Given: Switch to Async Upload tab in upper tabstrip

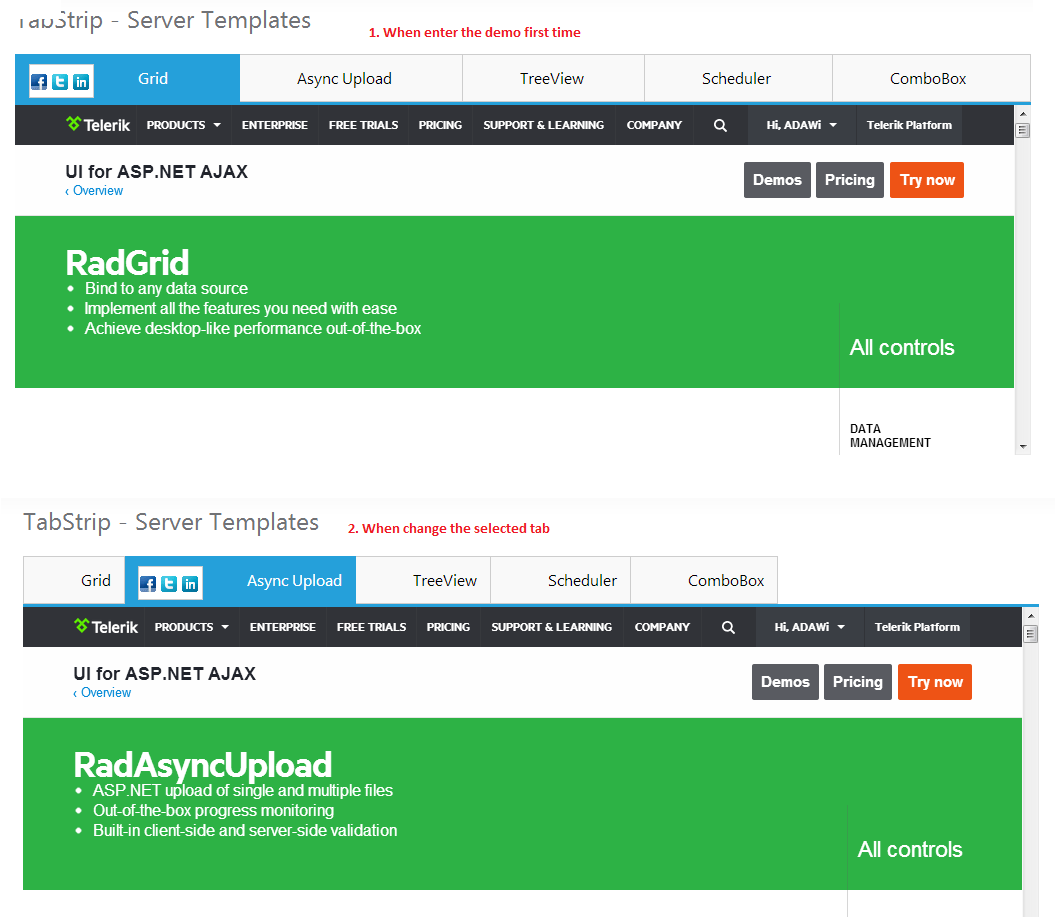Looking at the screenshot, I should 344,79.
